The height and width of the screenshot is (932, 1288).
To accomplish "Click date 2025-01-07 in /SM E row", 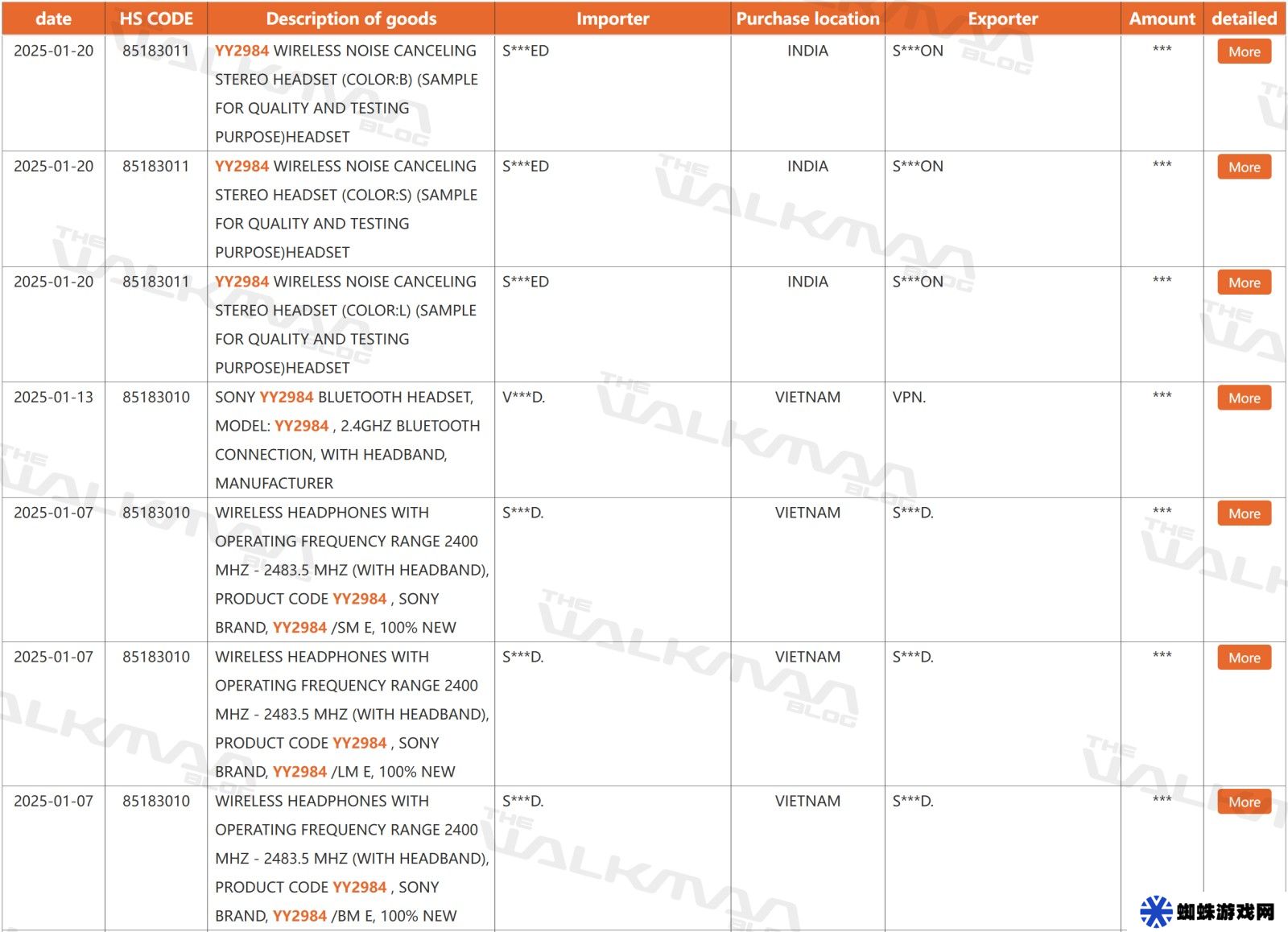I will (54, 513).
